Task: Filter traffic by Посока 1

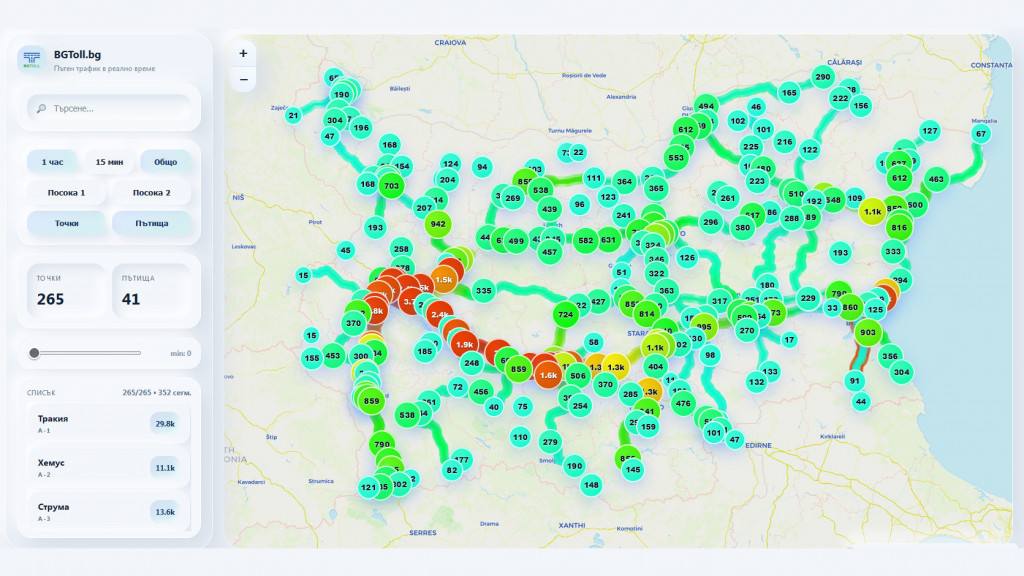Action: [67, 193]
